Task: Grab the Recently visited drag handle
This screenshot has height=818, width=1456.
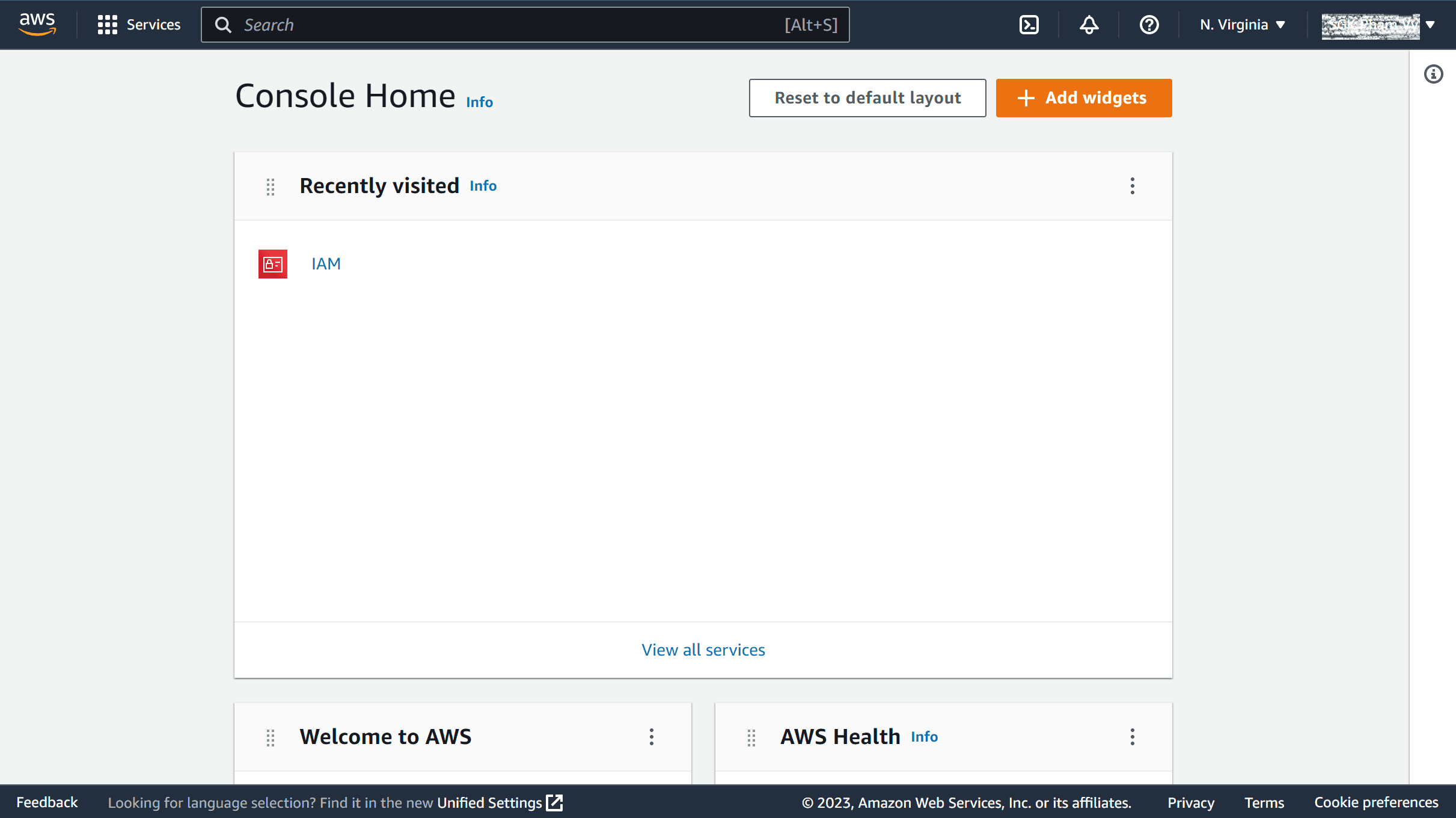Action: point(271,187)
